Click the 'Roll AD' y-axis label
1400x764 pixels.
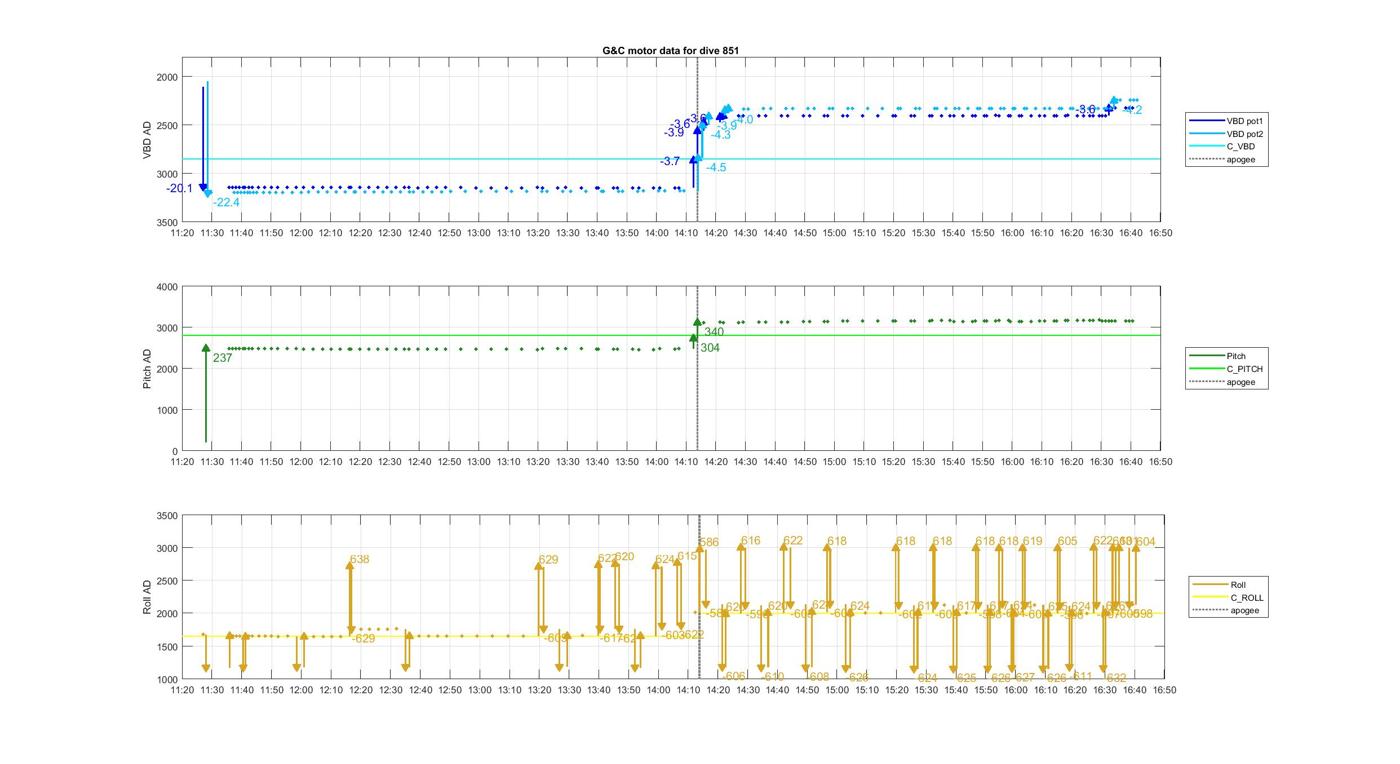147,597
